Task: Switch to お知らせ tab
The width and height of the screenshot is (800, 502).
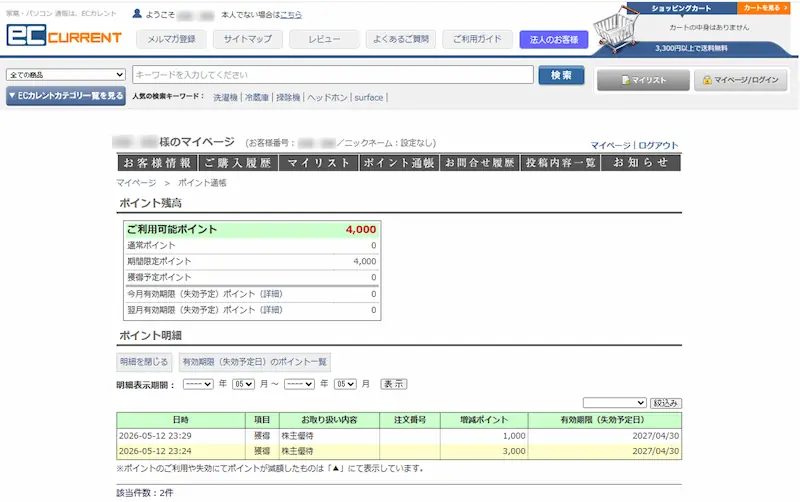Action: tap(641, 163)
